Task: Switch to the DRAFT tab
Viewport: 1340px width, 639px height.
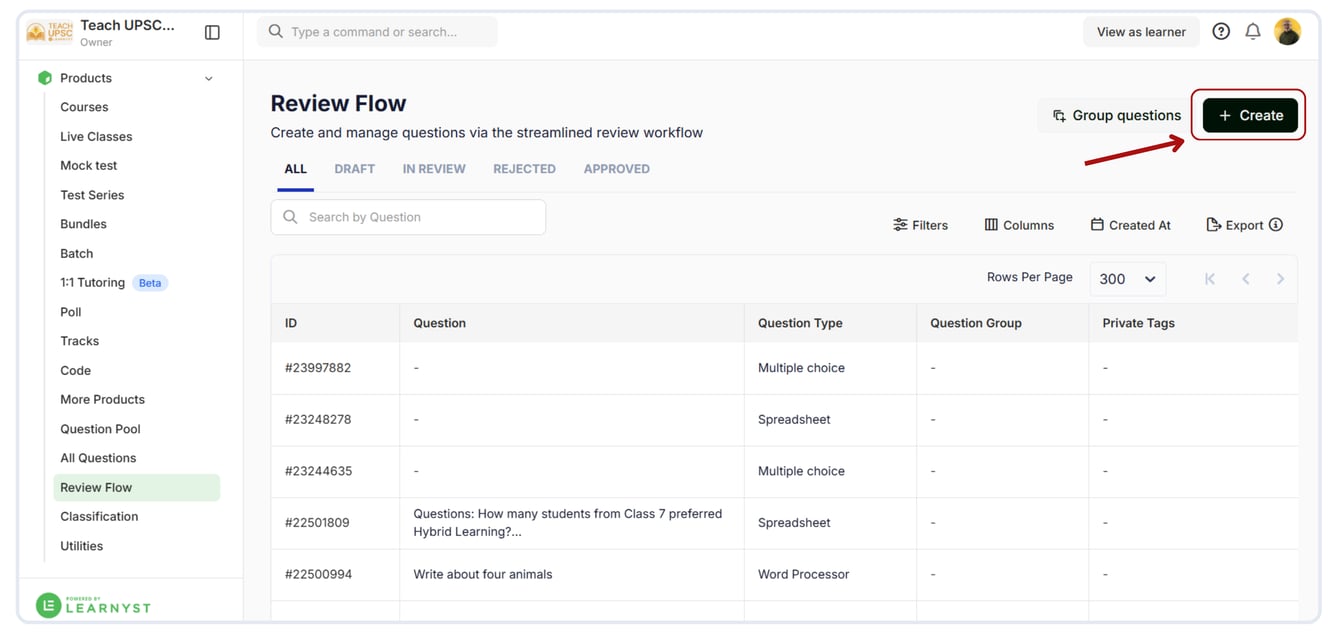Action: pos(355,169)
